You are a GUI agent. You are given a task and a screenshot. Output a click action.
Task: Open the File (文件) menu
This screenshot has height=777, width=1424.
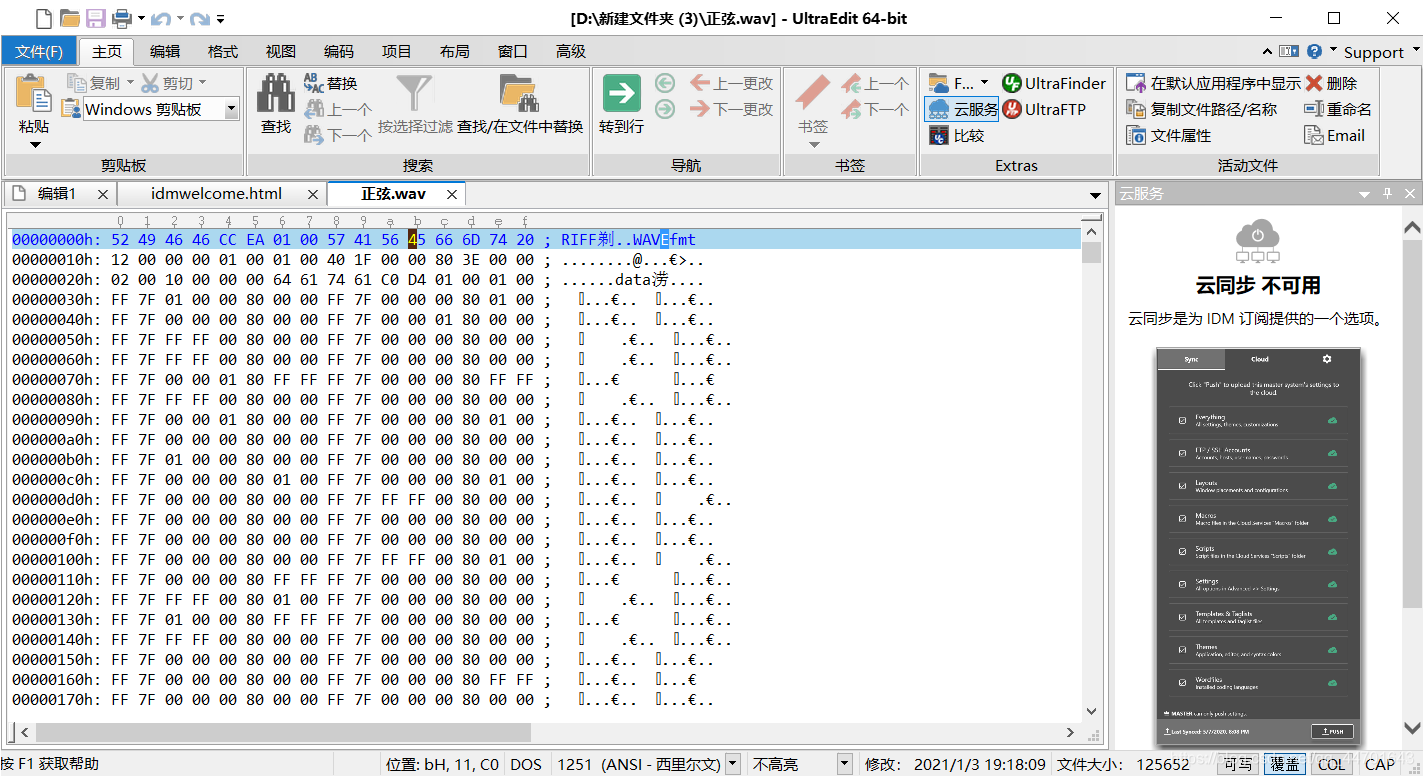(x=39, y=51)
